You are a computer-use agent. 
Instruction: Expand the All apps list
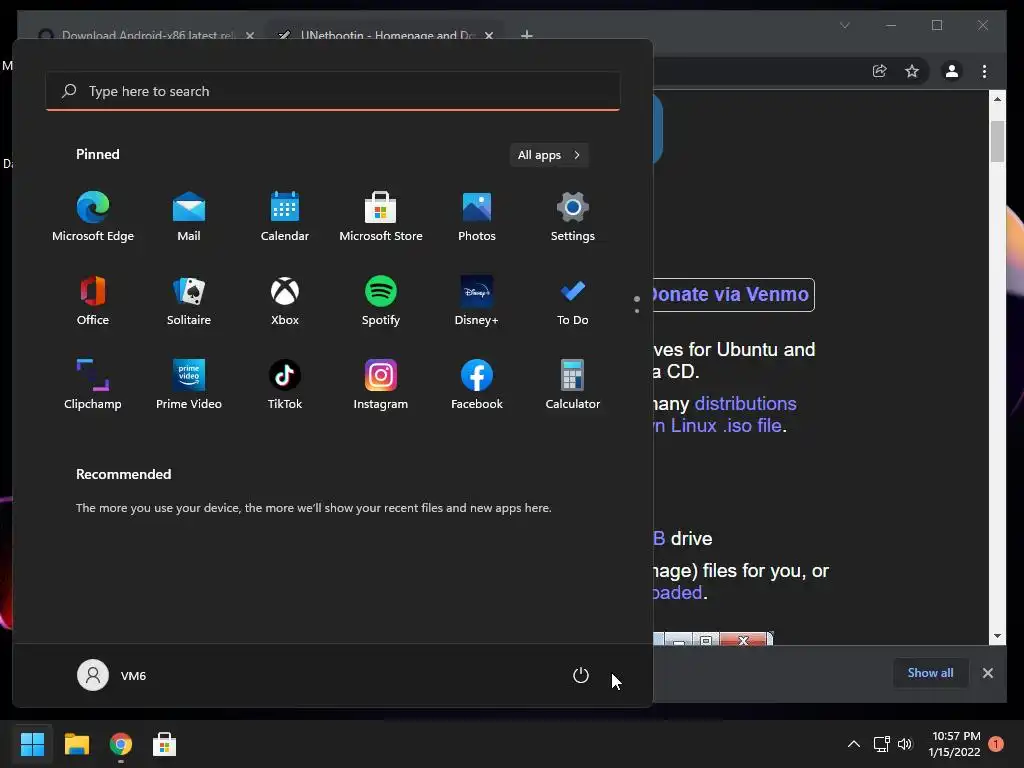click(549, 155)
